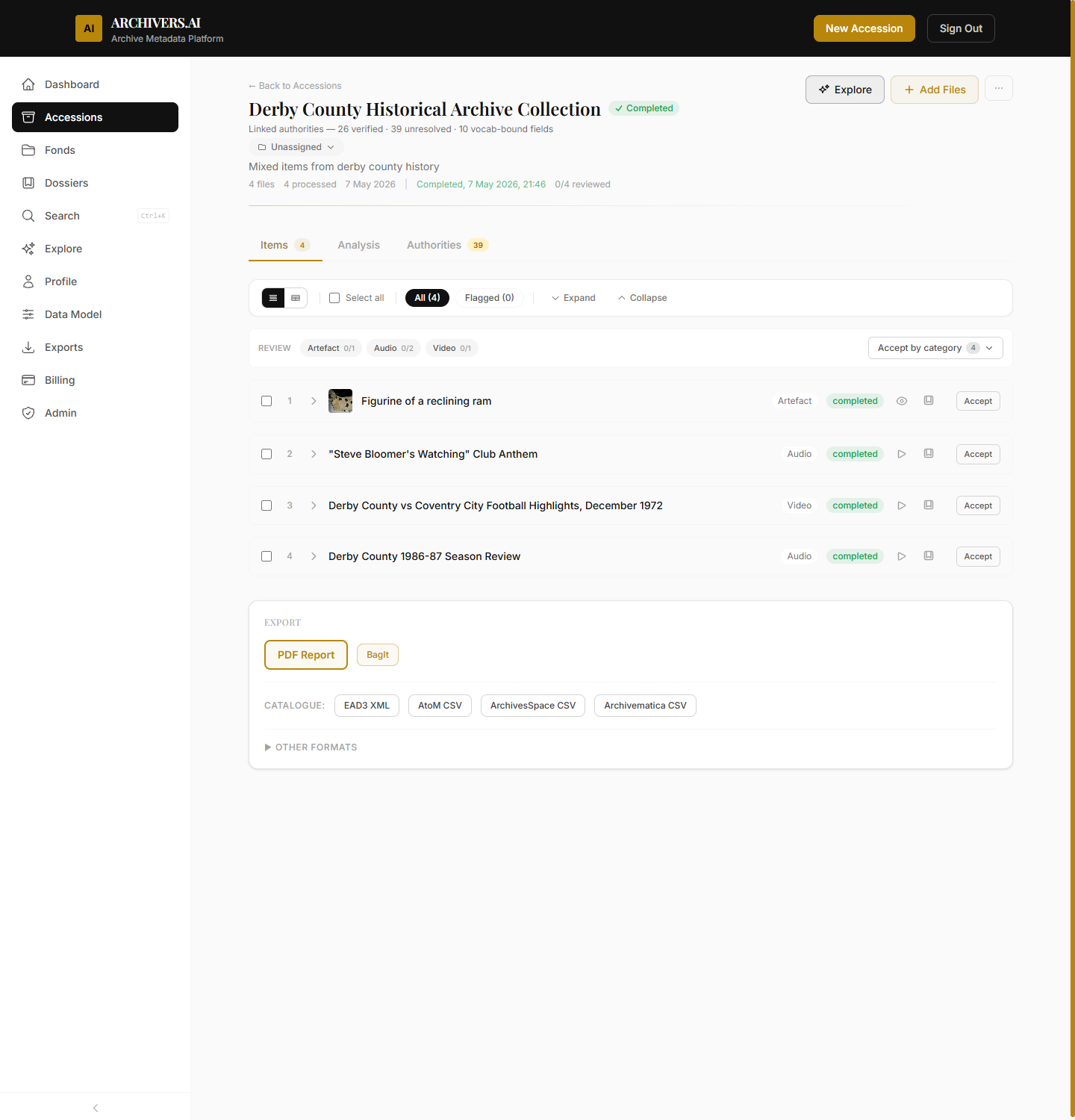Accept the Figurine of a reclining ram item
The width and height of the screenshot is (1075, 1120).
[x=978, y=401]
